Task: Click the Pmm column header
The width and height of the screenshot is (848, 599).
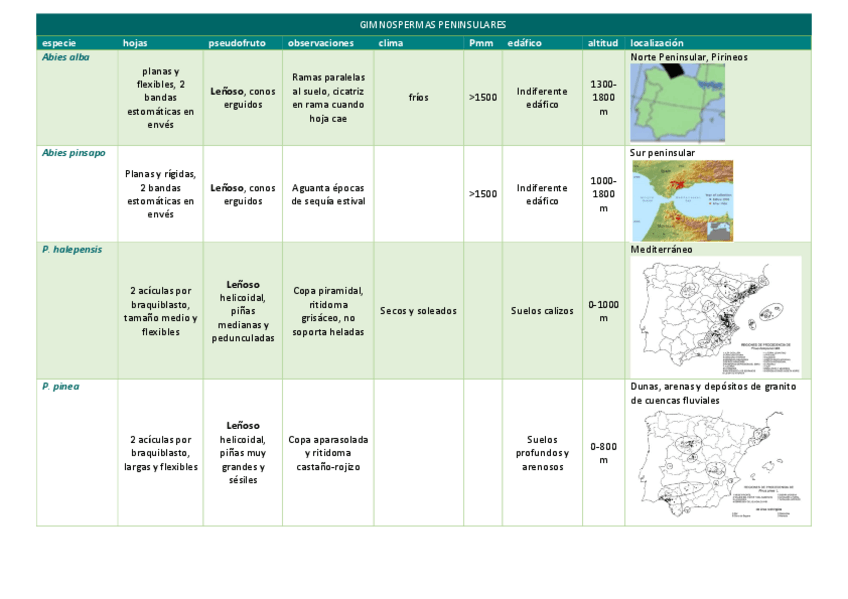Action: (481, 43)
